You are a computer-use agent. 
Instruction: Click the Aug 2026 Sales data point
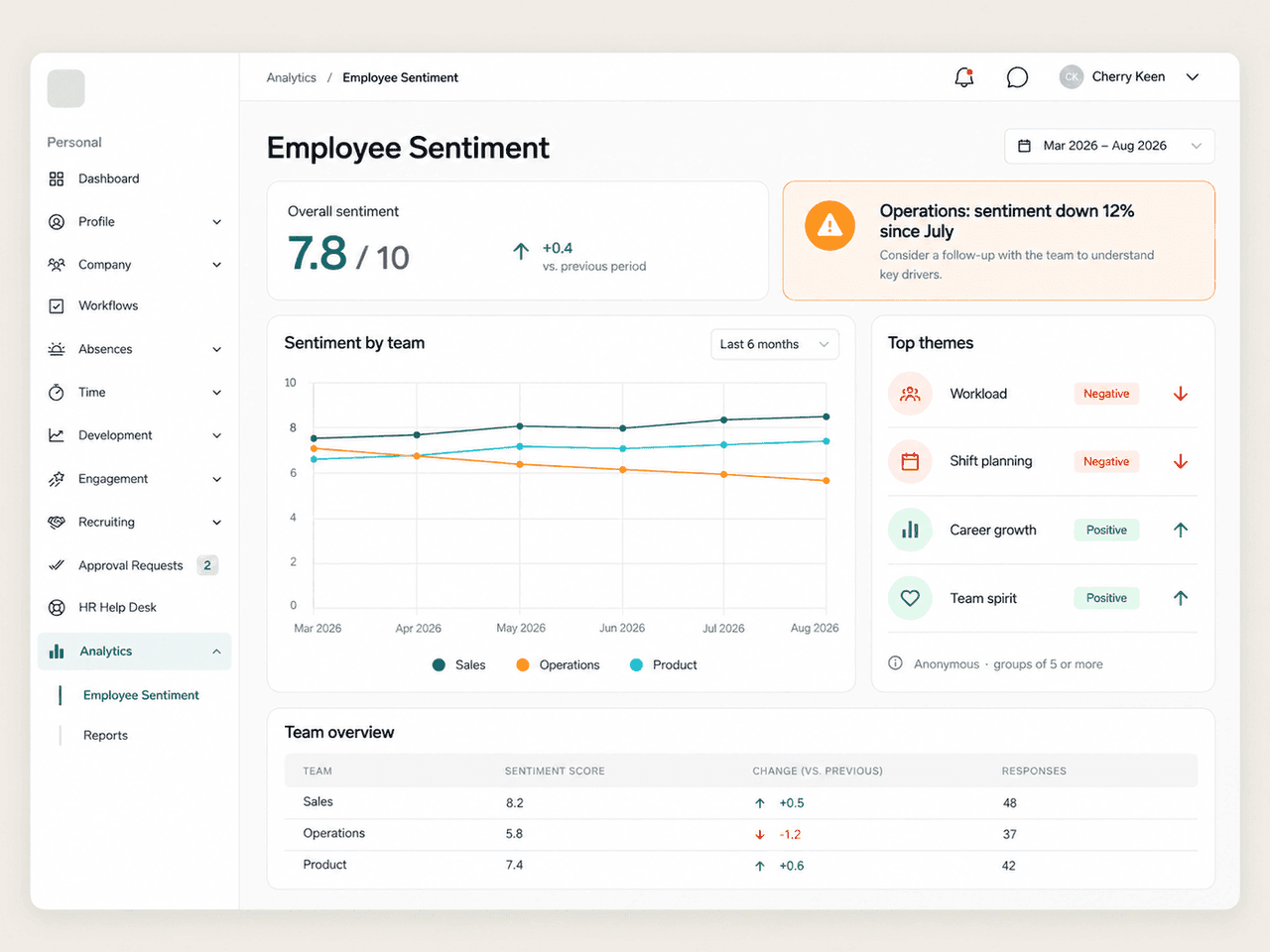pos(826,416)
